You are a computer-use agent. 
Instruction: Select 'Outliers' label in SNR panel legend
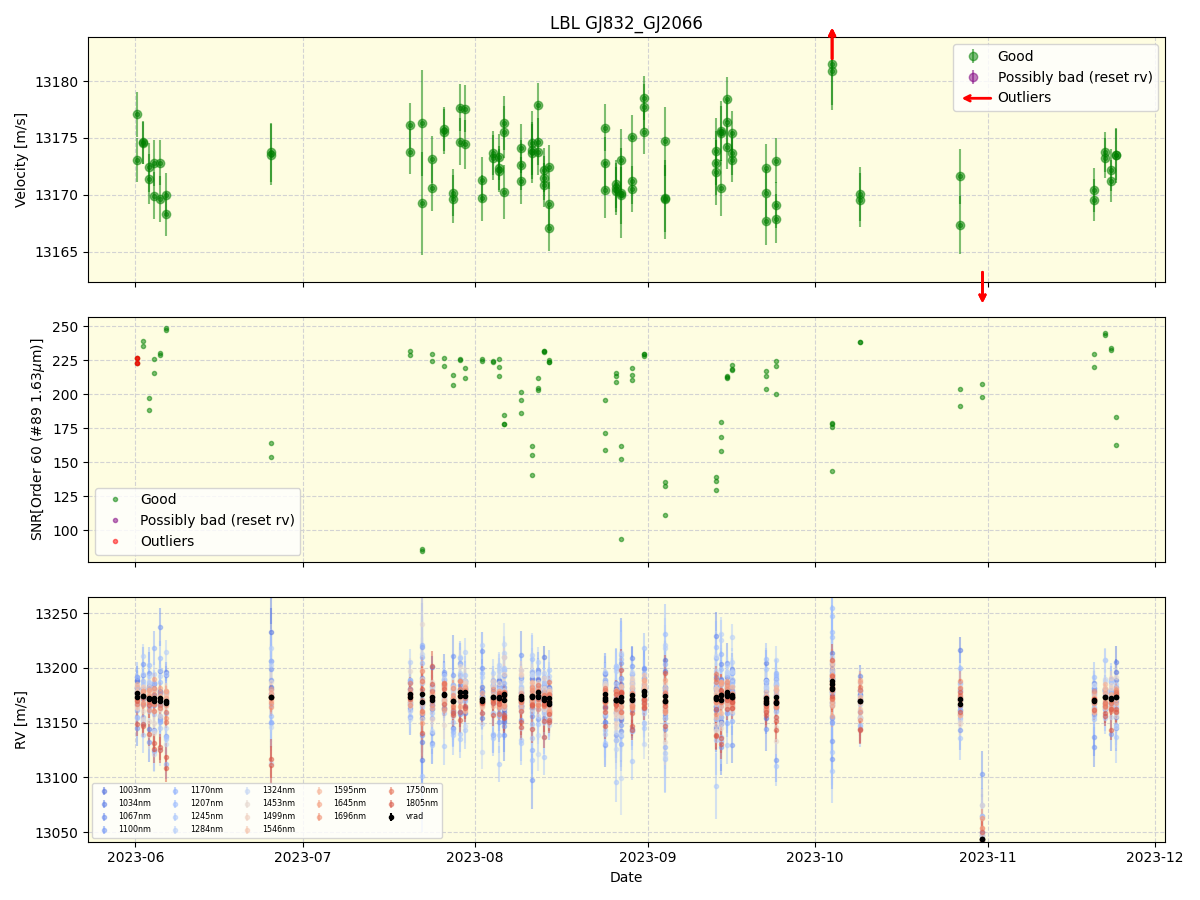click(x=167, y=541)
